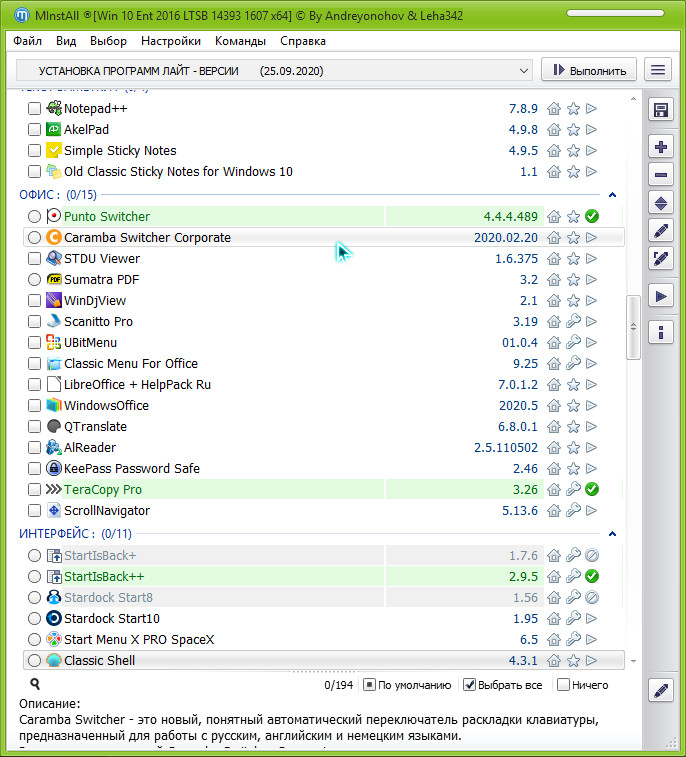Screen dimensions: 686x757
Task: Click the plus add icon in sidebar
Action: (660, 147)
